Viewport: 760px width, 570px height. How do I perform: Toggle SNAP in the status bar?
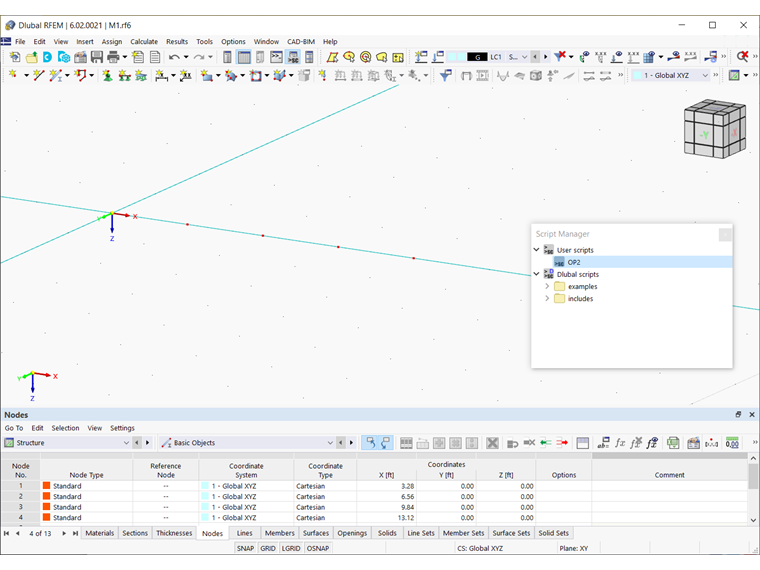tap(245, 548)
